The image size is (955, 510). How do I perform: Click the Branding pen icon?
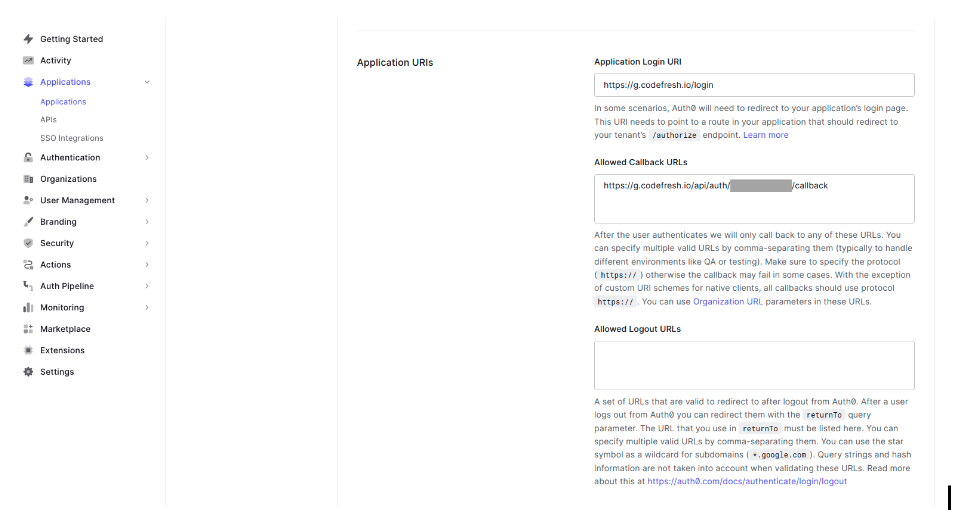tap(28, 222)
